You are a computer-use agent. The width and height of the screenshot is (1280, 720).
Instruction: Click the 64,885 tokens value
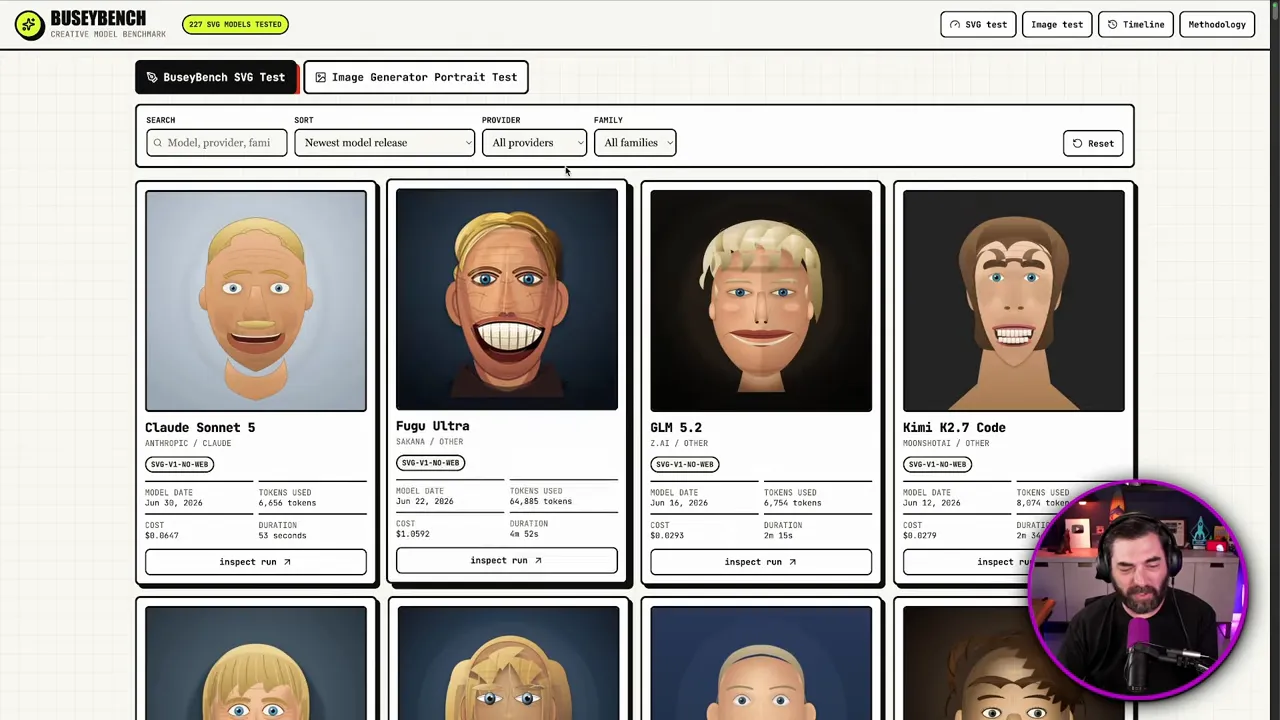(541, 501)
